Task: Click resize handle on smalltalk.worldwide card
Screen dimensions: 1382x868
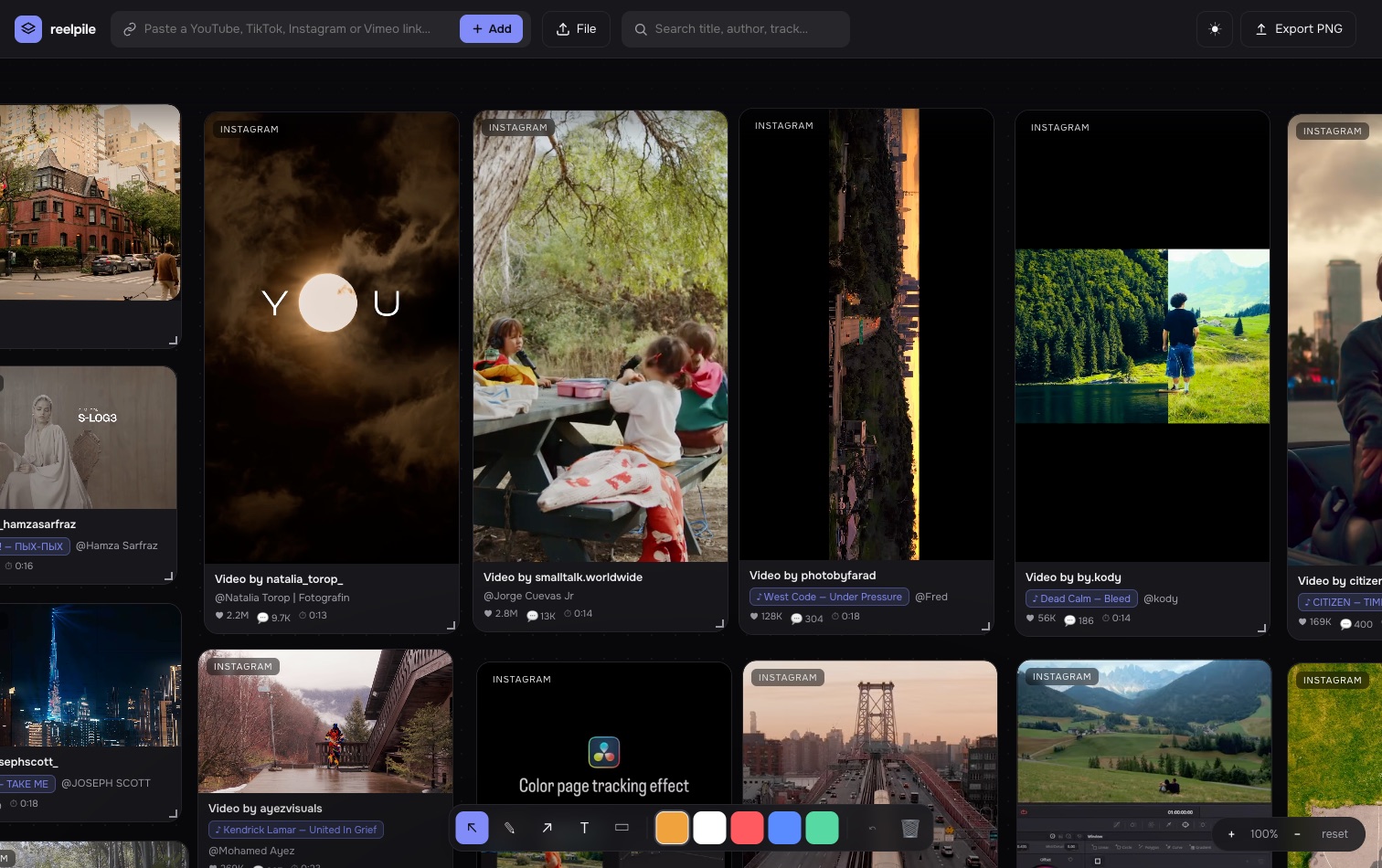Action: click(x=719, y=624)
